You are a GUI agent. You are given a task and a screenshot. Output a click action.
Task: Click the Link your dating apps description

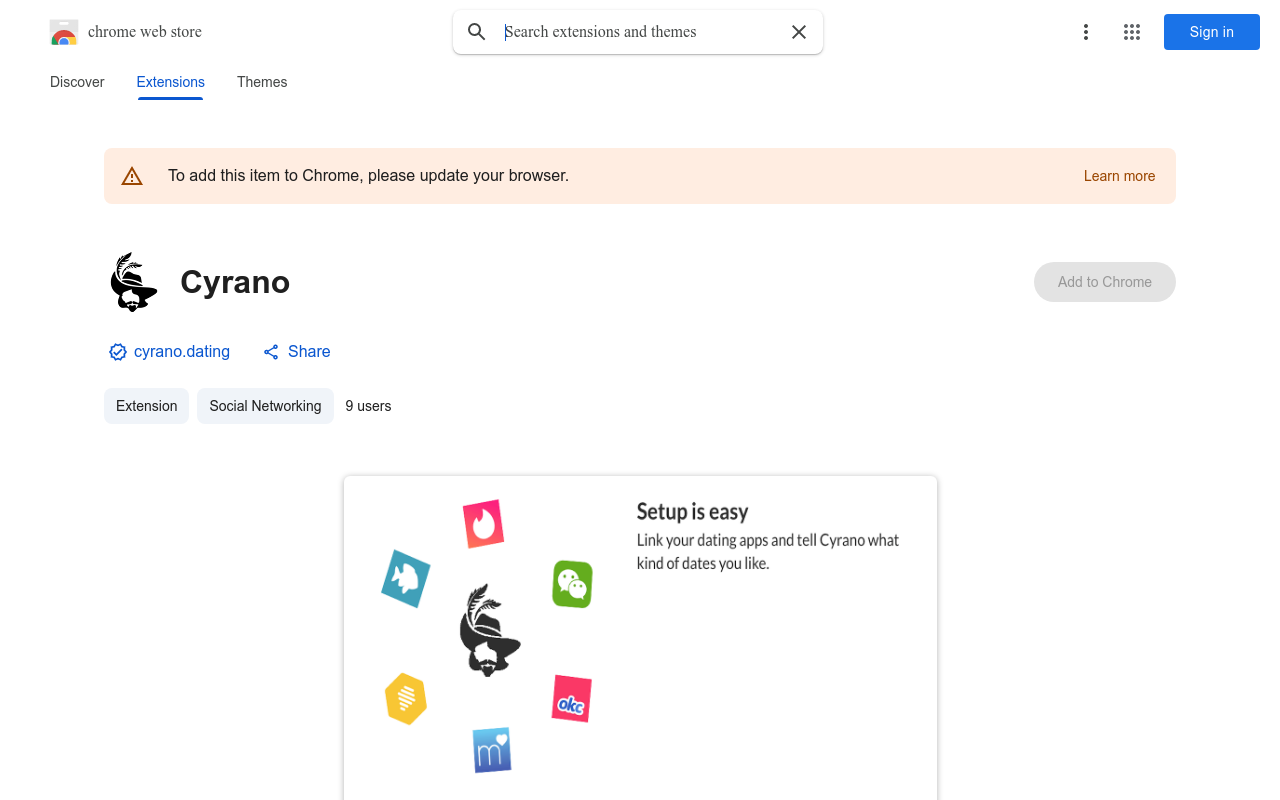click(768, 552)
